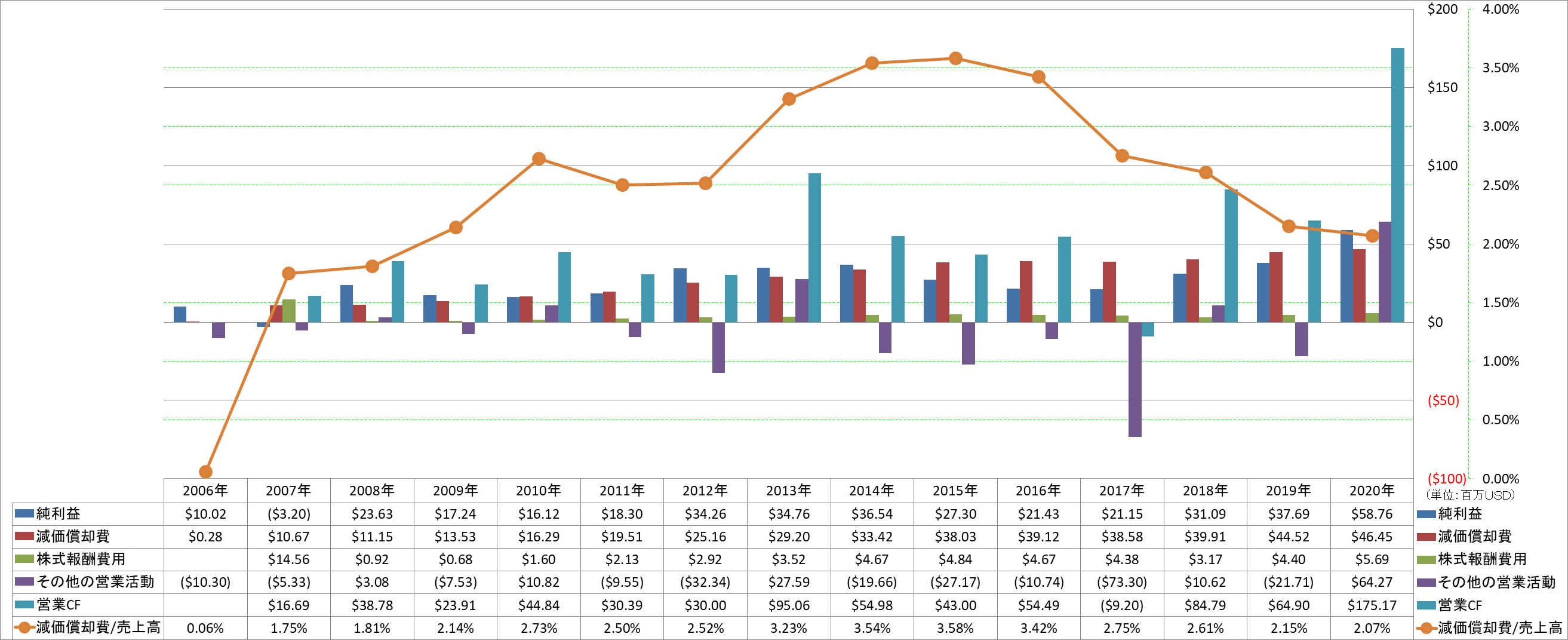This screenshot has width=1568, height=640.
Task: Select the 2007年 column header
Action: pos(288,490)
